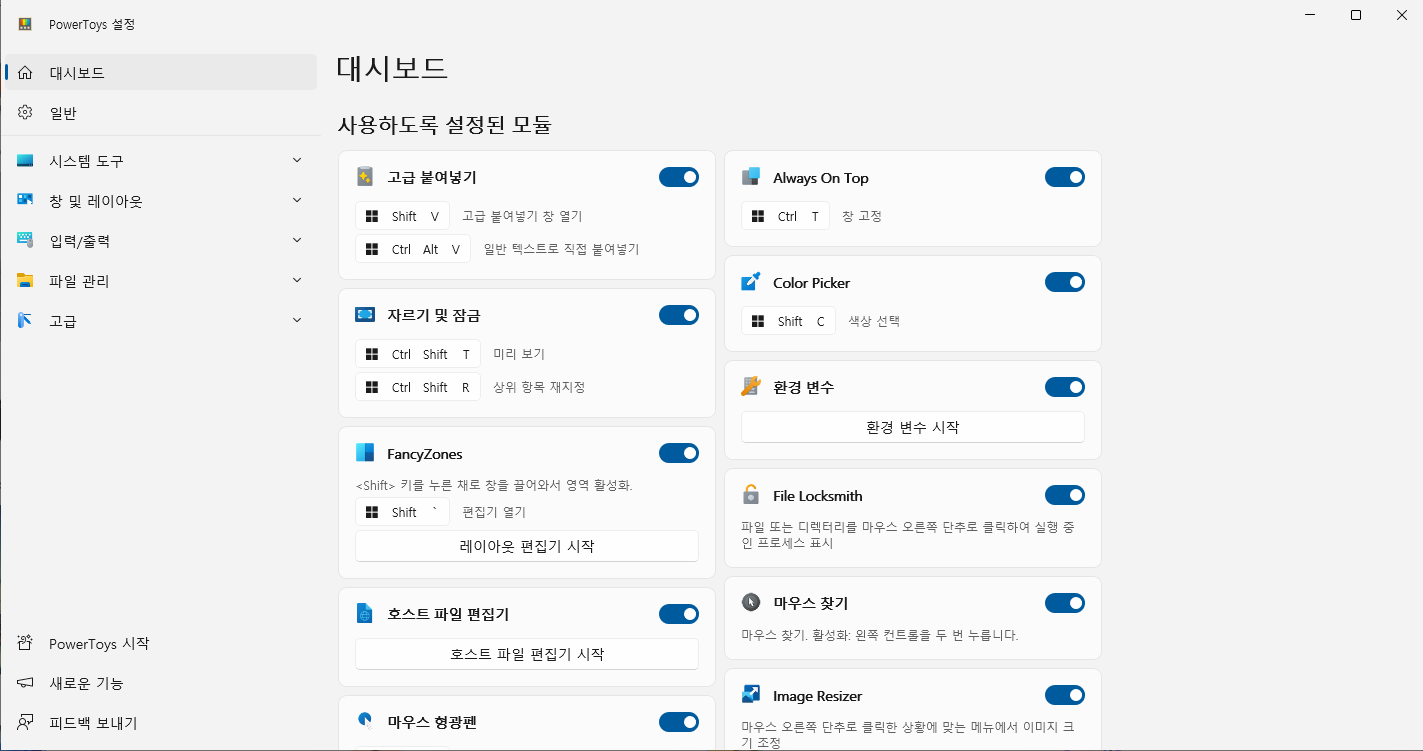Screen dimensions: 1423x751
Task: Click Win Shift C shortcut for 색상 선택
Action: tap(788, 321)
